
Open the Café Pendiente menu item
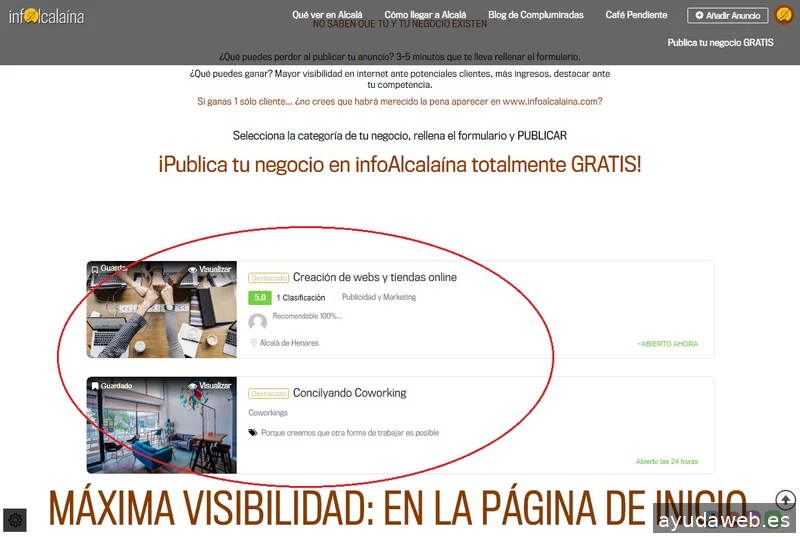636,15
